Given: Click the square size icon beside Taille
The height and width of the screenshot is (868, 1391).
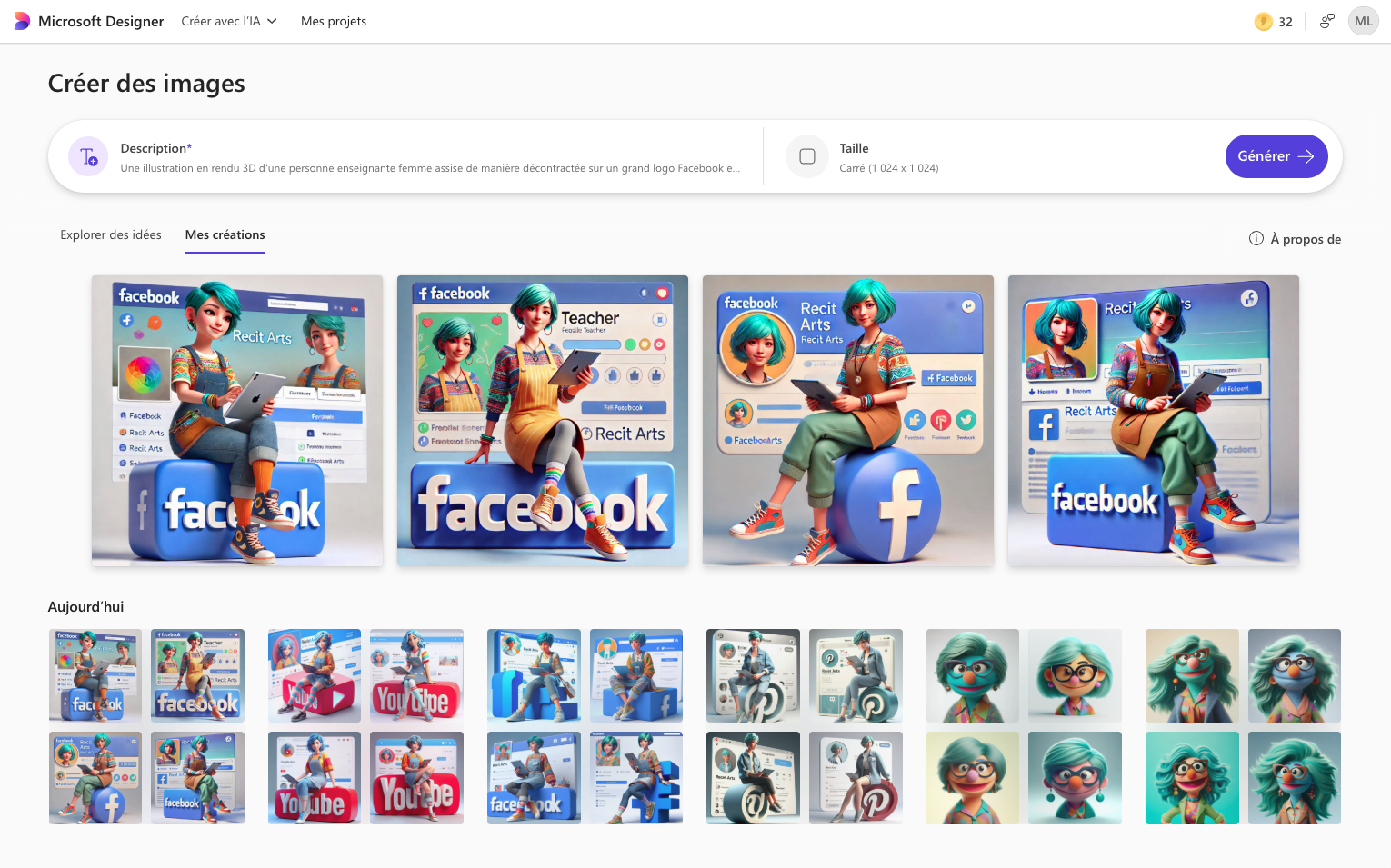Looking at the screenshot, I should (x=807, y=156).
